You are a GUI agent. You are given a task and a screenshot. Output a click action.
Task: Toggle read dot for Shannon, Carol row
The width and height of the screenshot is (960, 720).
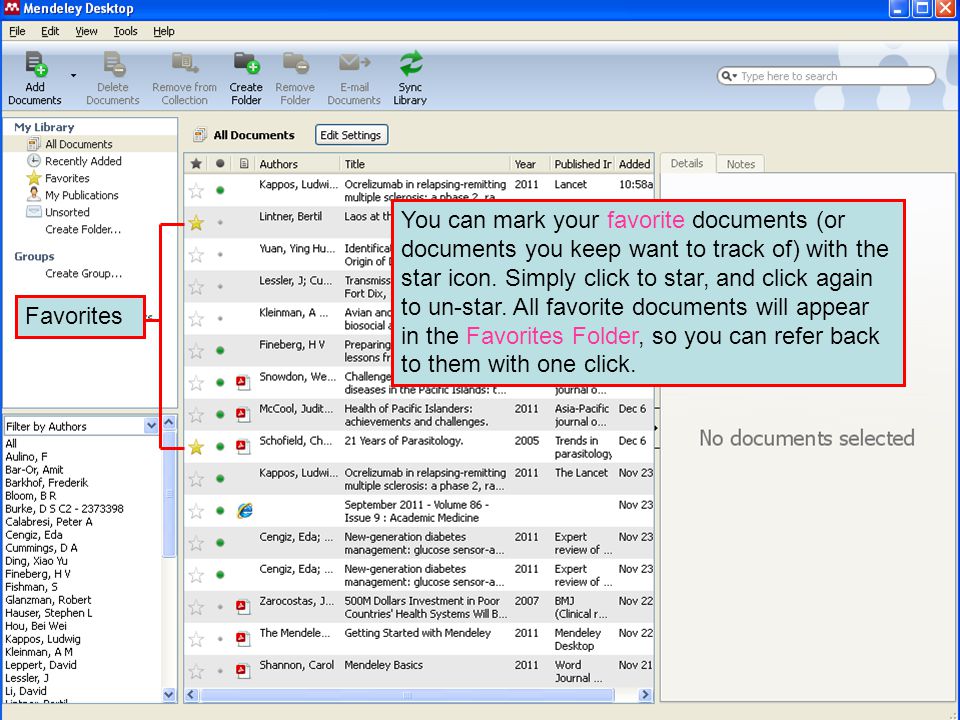pyautogui.click(x=220, y=670)
